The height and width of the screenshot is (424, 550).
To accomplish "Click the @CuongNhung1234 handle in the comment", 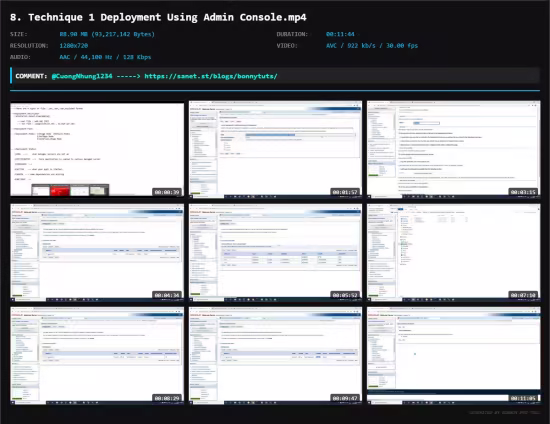I will [82, 76].
